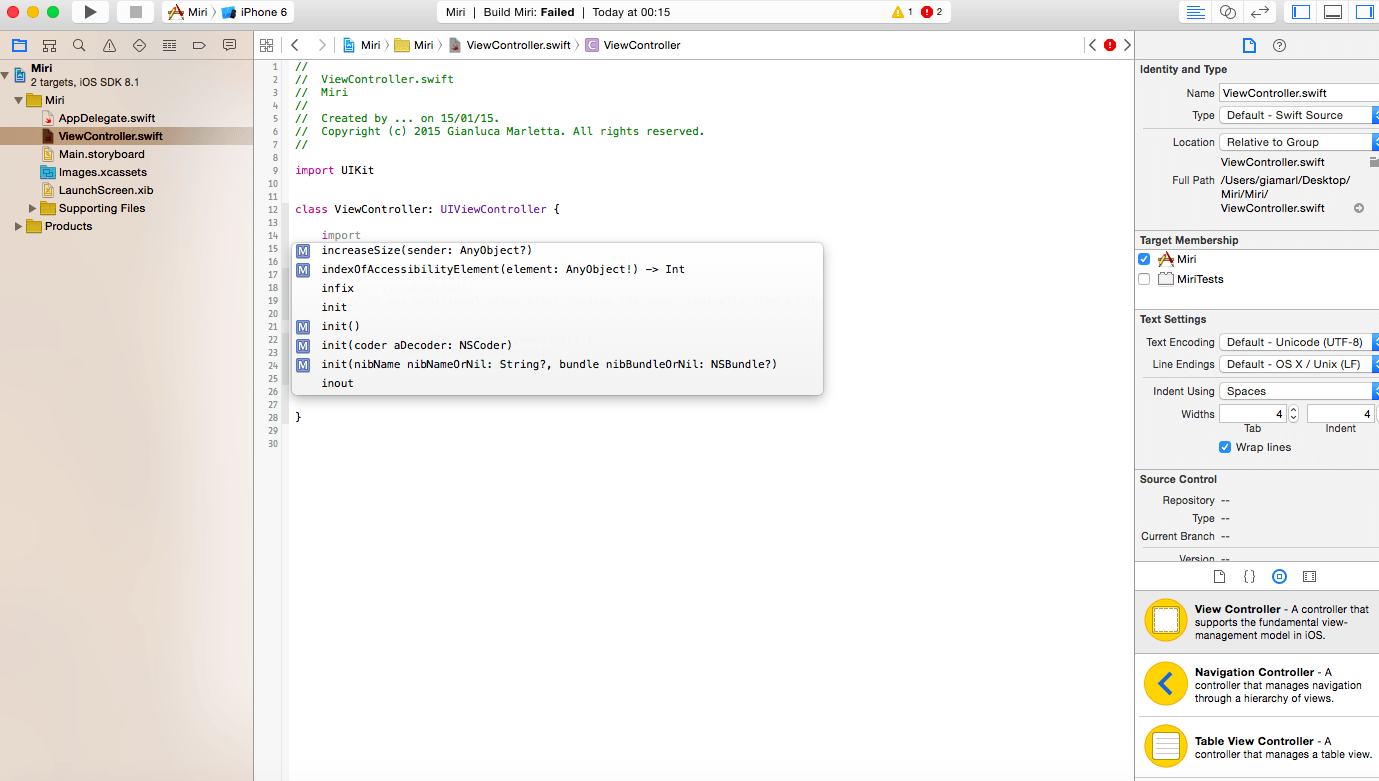Click the Stop button in toolbar
The height and width of the screenshot is (781, 1379).
coord(135,12)
